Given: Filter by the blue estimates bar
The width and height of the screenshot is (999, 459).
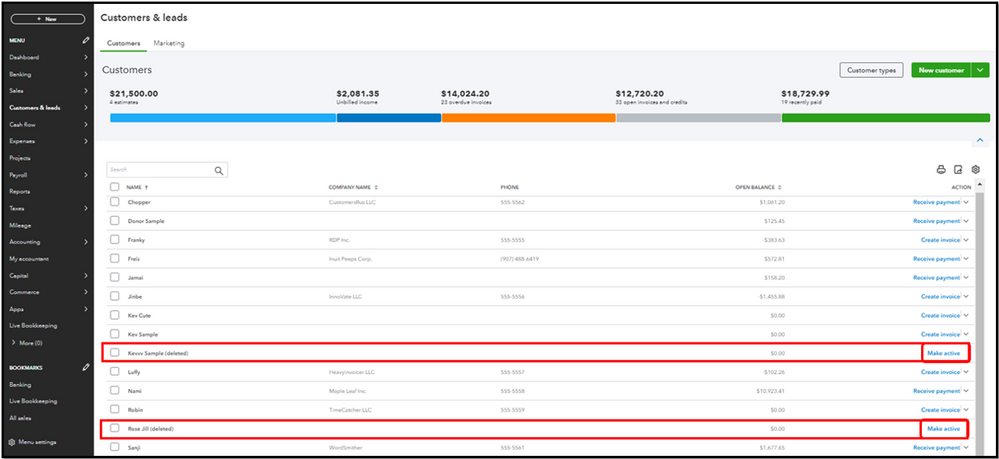Looking at the screenshot, I should pos(223,118).
